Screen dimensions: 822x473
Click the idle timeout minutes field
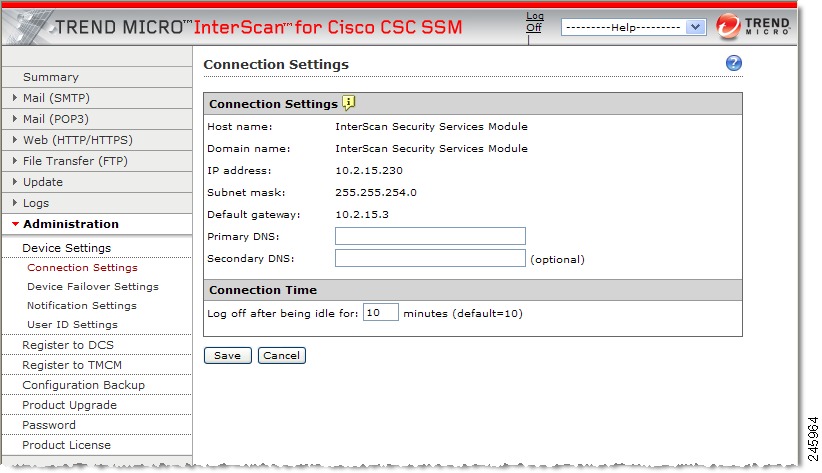click(380, 313)
